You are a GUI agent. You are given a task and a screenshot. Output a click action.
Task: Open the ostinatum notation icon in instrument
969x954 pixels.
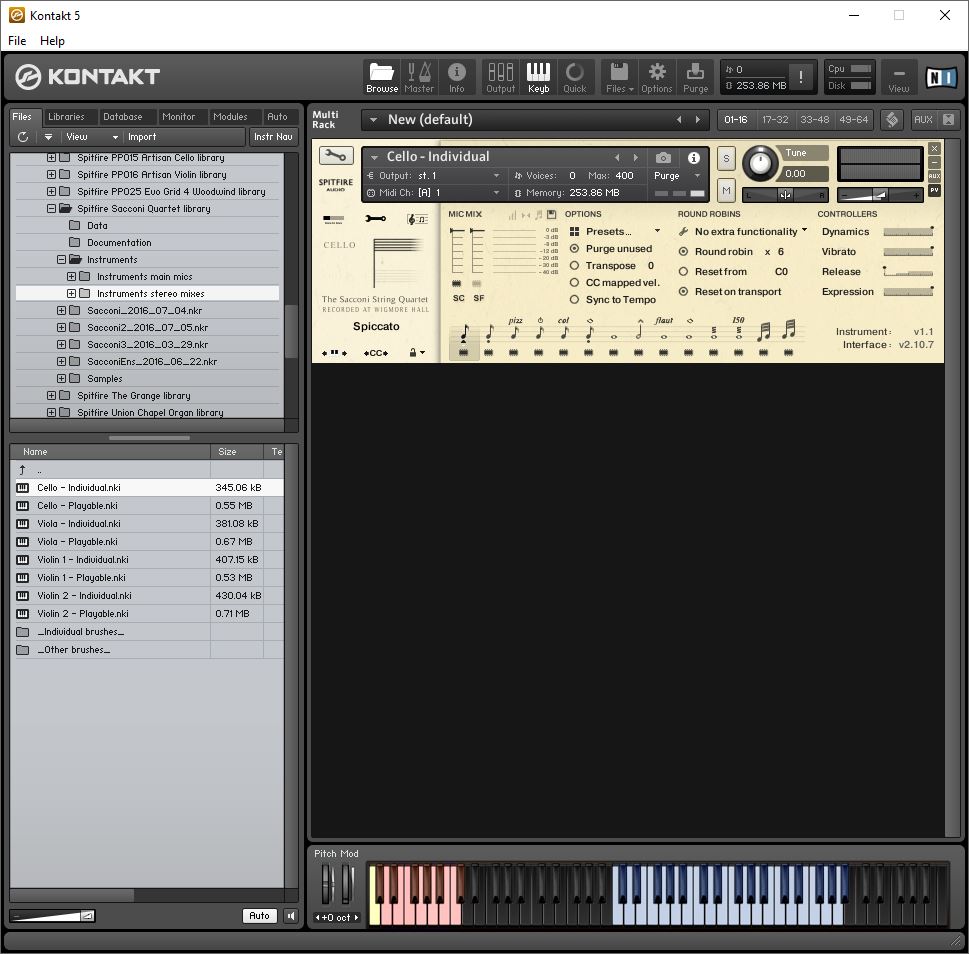pyautogui.click(x=418, y=219)
